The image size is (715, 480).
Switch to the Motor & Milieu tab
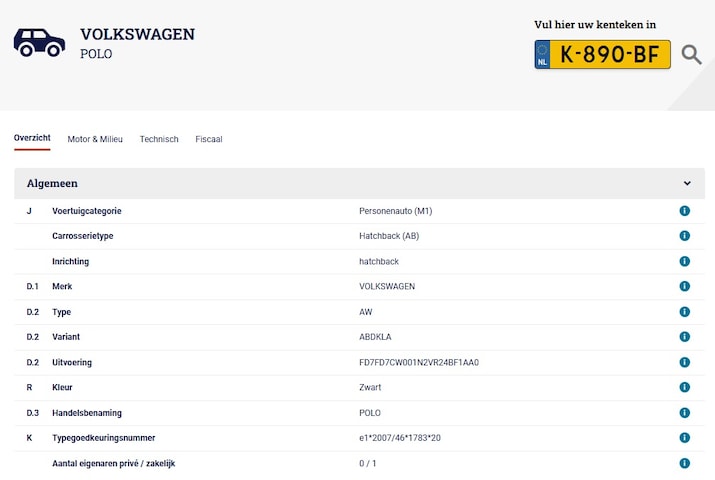pos(95,139)
